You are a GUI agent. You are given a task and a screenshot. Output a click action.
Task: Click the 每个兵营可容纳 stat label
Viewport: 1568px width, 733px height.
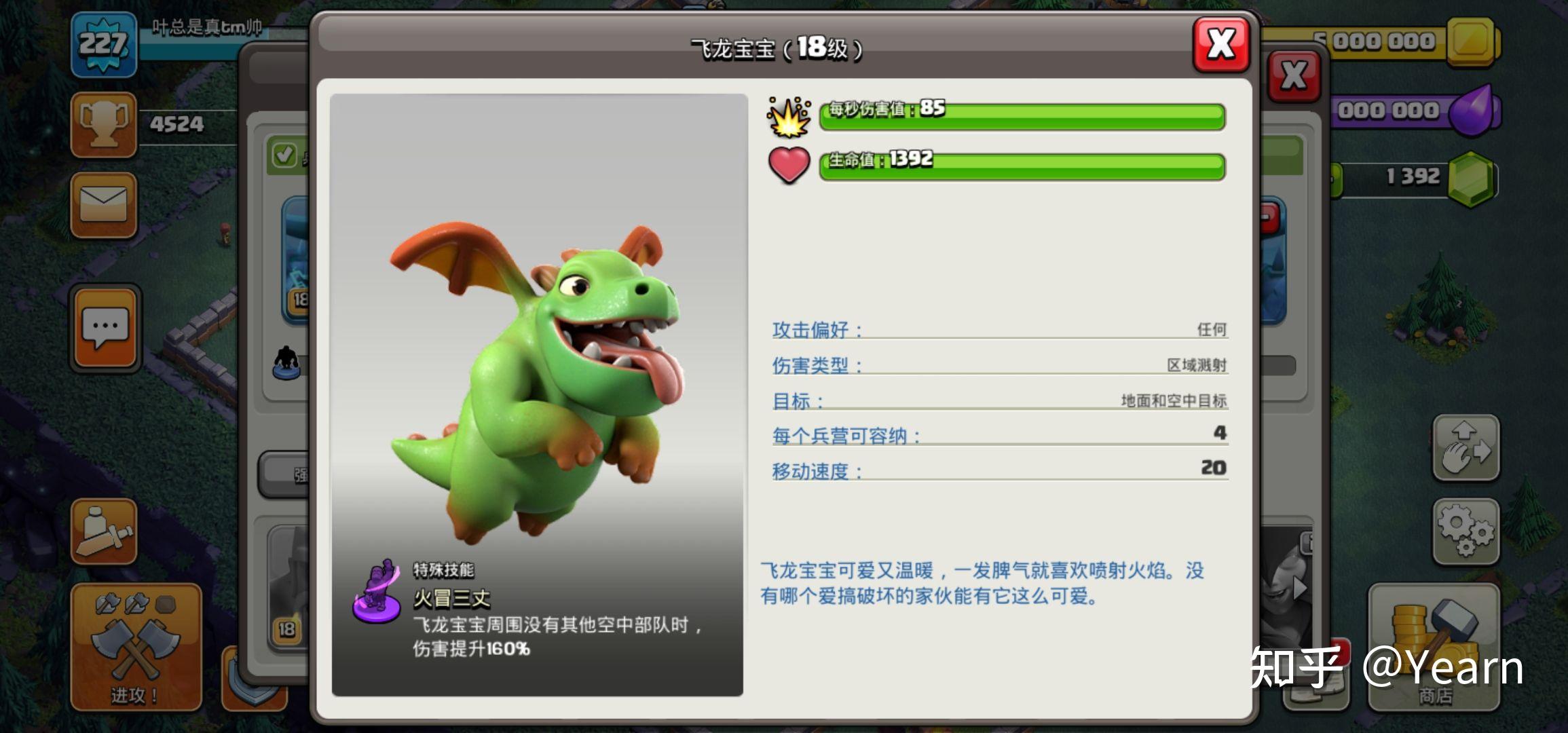[846, 436]
